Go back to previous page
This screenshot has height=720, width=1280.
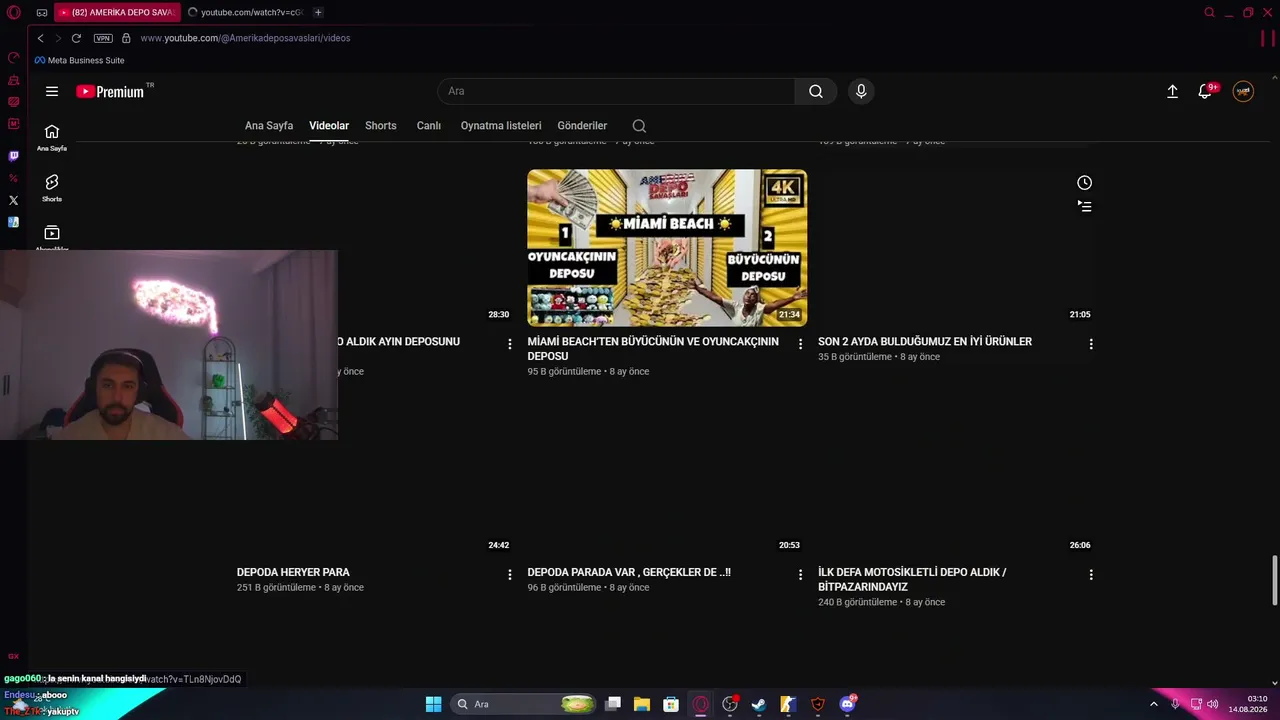tap(40, 38)
